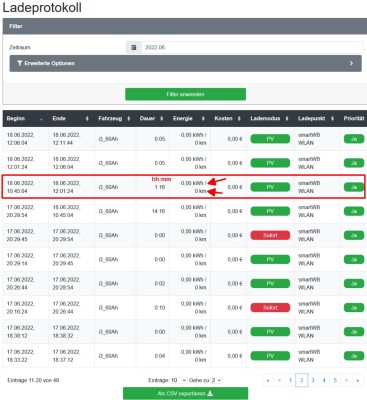Sort table by Beginn column arrow
Image resolution: width=367 pixels, height=400 pixels.
coord(41,119)
